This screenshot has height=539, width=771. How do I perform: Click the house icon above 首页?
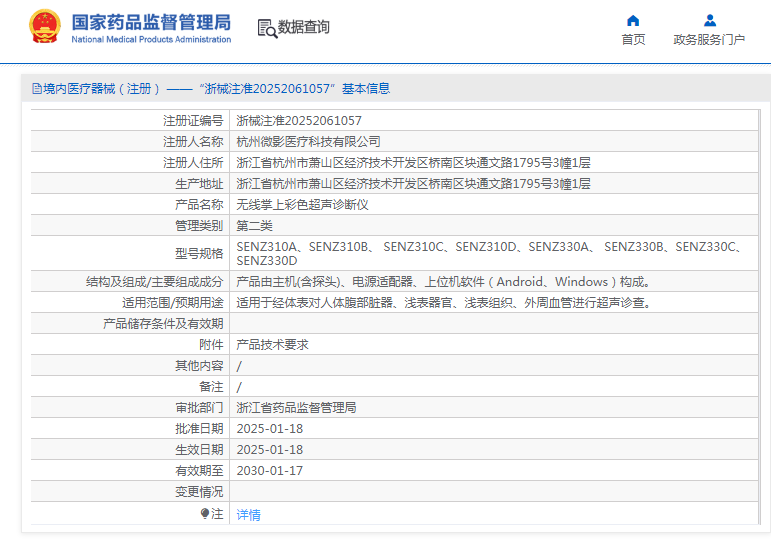[x=633, y=20]
